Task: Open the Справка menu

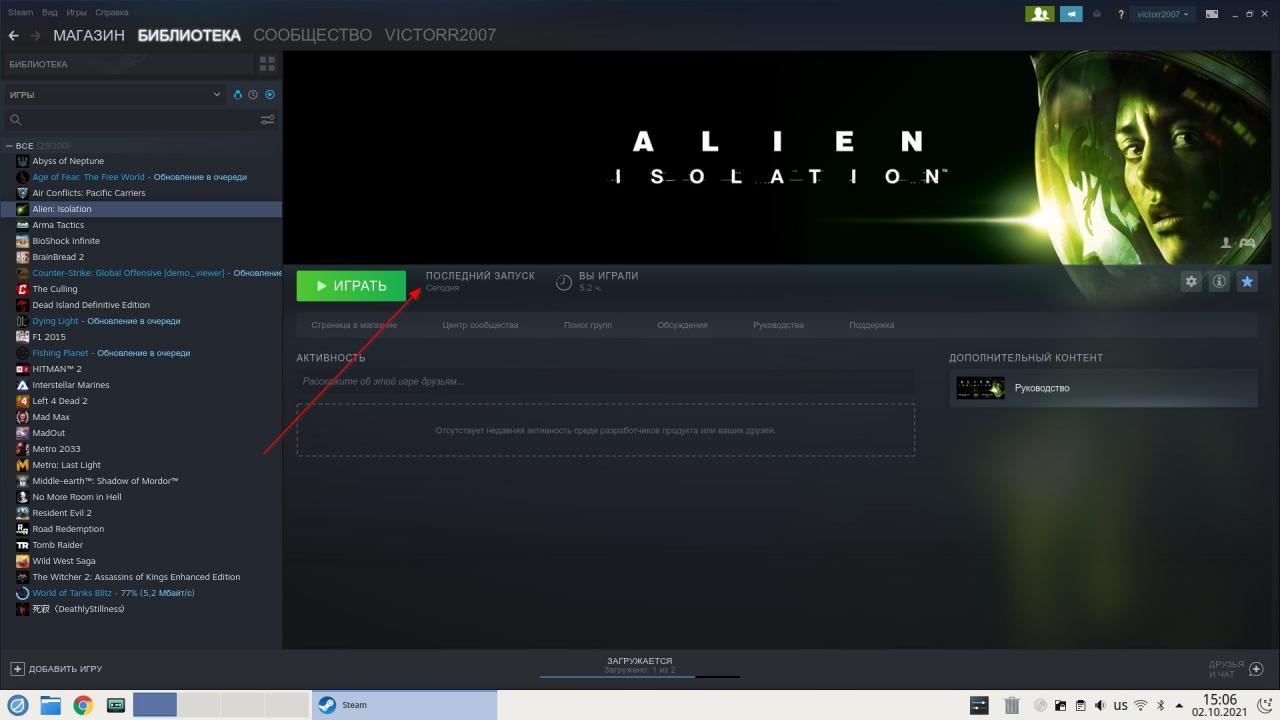Action: (x=111, y=13)
